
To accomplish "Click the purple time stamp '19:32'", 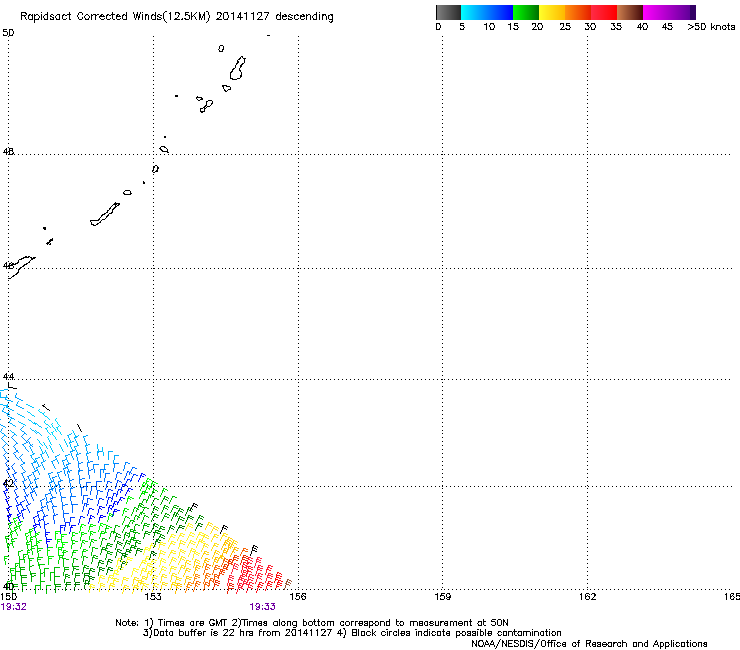I will point(14,607).
